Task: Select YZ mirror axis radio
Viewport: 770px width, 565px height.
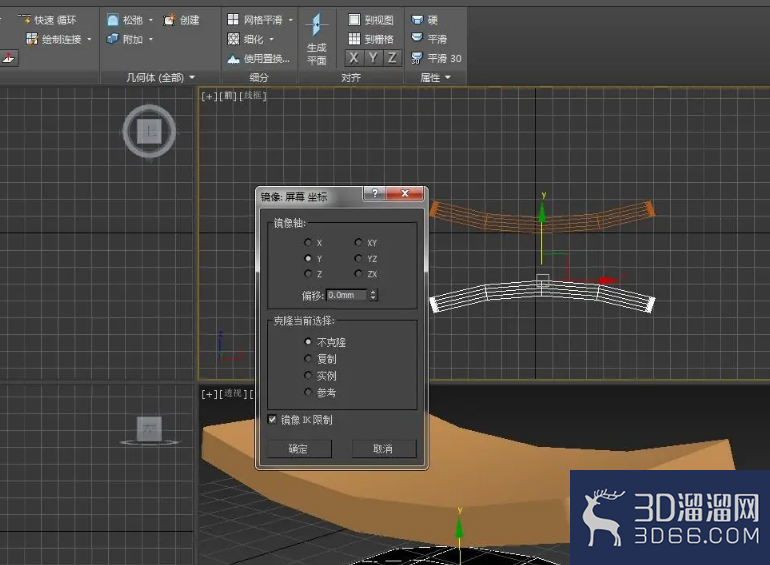Action: (358, 258)
